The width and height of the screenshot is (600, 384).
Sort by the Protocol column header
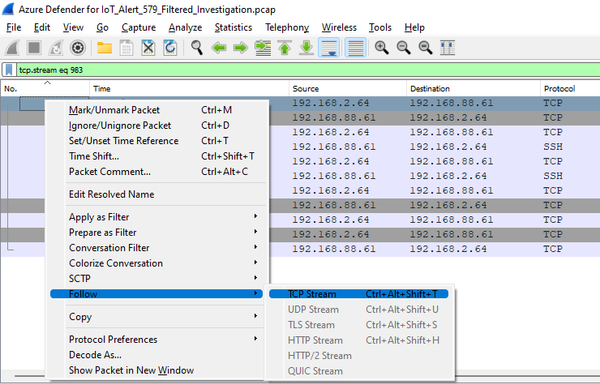click(570, 89)
